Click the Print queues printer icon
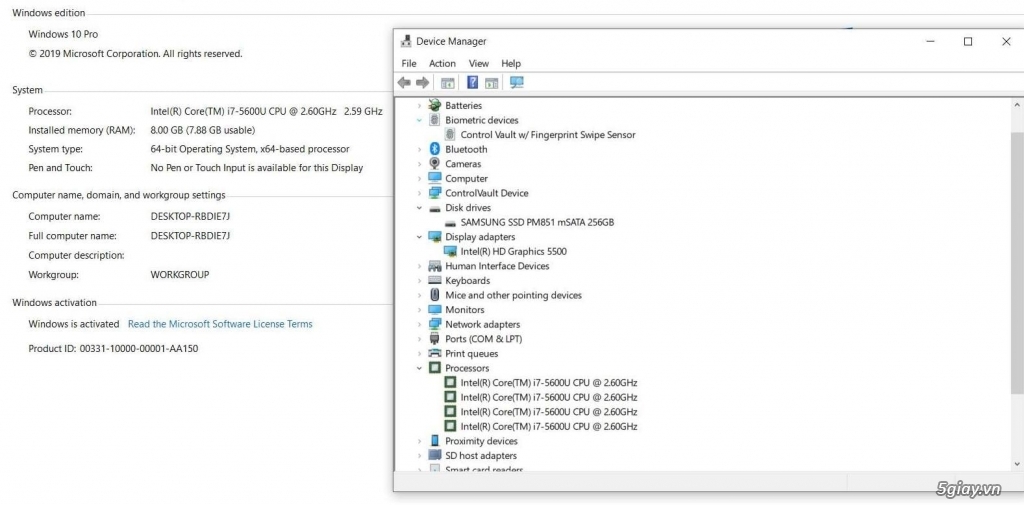The width and height of the screenshot is (1024, 505). coord(434,353)
